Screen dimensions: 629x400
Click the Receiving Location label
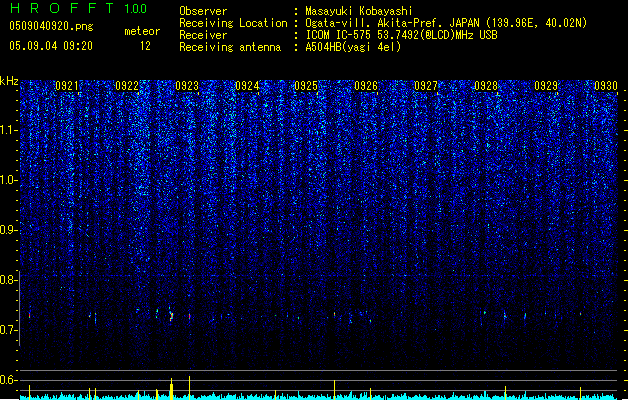(233, 23)
